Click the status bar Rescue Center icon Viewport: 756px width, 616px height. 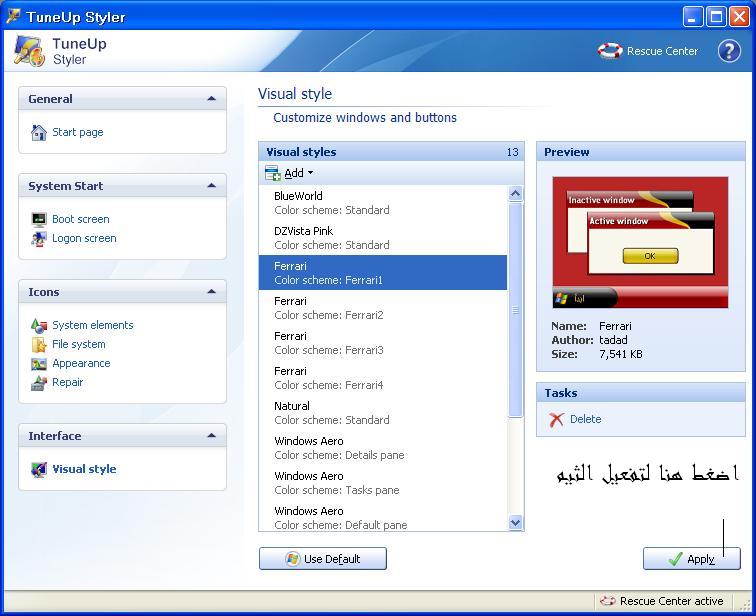pyautogui.click(x=608, y=601)
